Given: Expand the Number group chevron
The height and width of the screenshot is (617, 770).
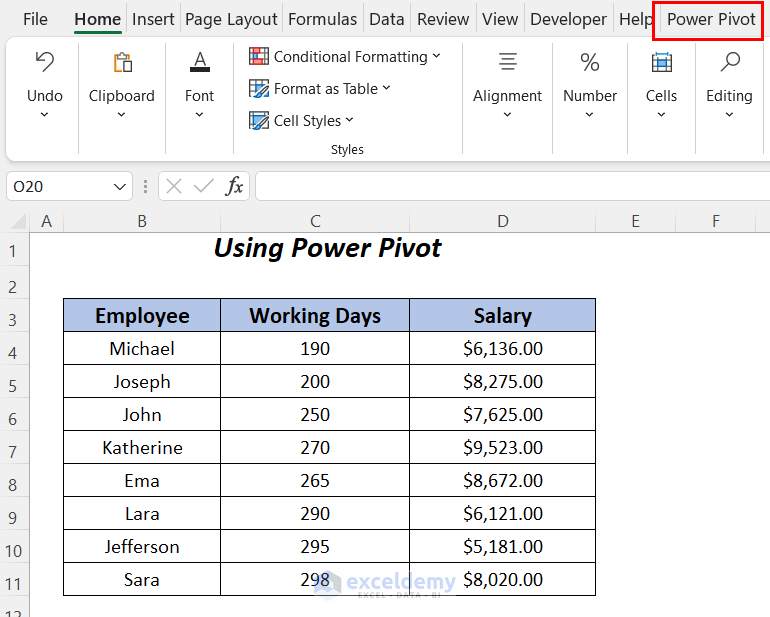Looking at the screenshot, I should tap(589, 115).
